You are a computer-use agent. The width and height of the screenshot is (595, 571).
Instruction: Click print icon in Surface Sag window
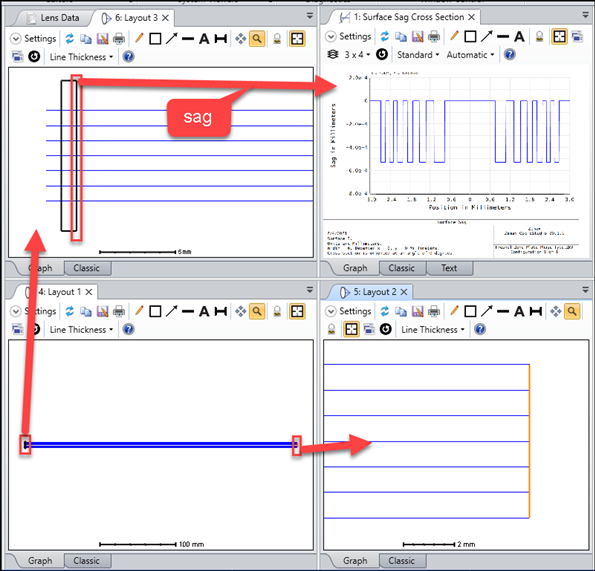coord(434,36)
